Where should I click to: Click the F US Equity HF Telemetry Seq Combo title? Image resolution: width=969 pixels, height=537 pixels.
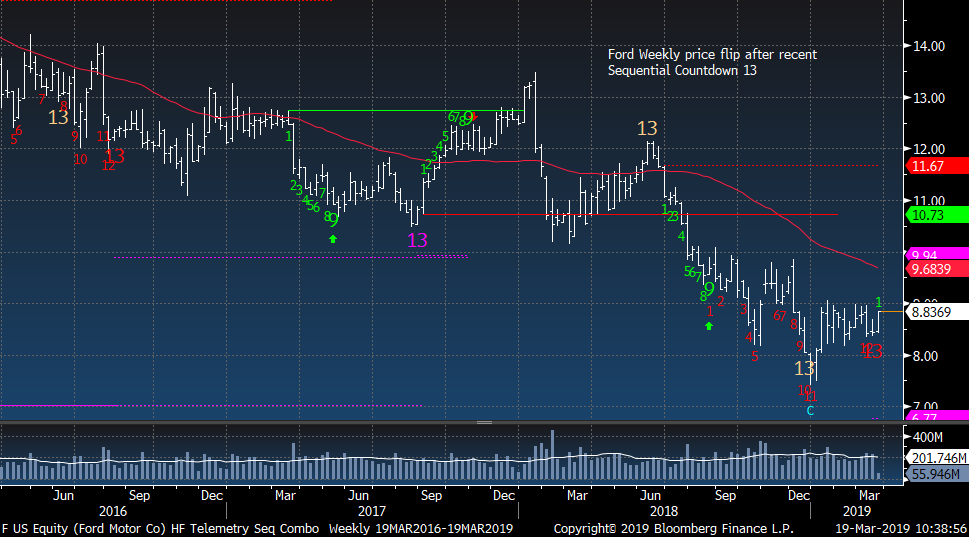click(x=161, y=529)
